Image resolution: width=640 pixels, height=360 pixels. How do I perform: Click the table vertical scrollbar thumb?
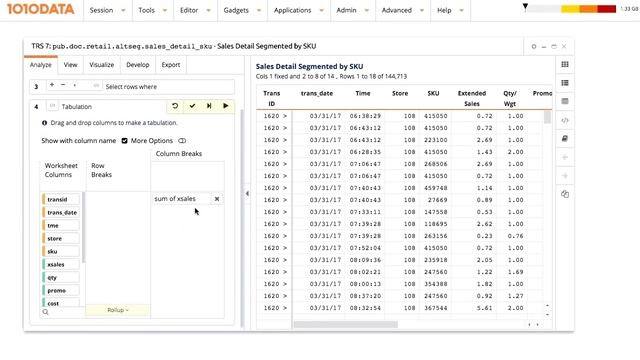pyautogui.click(x=547, y=117)
